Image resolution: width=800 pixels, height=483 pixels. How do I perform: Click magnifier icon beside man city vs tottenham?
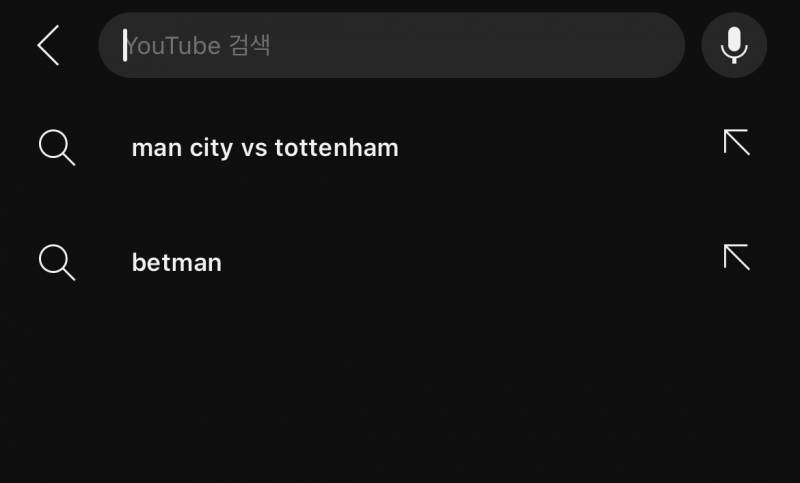click(x=57, y=148)
